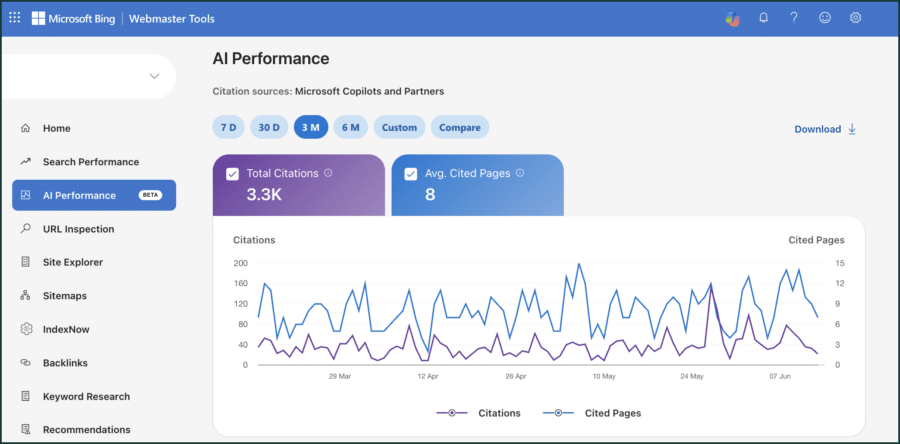Click the Recommendations icon
This screenshot has width=900, height=444.
coord(25,429)
